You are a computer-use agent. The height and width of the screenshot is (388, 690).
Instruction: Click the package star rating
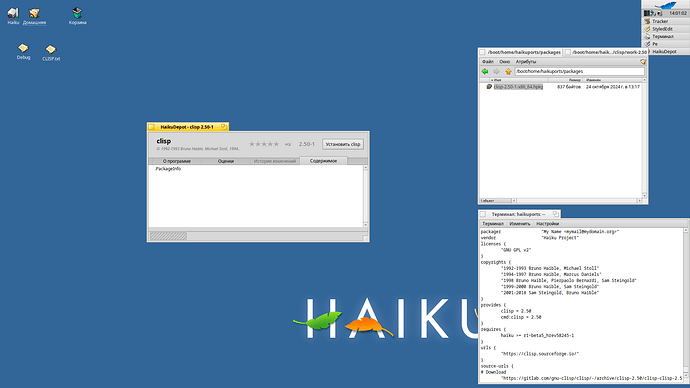(264, 144)
